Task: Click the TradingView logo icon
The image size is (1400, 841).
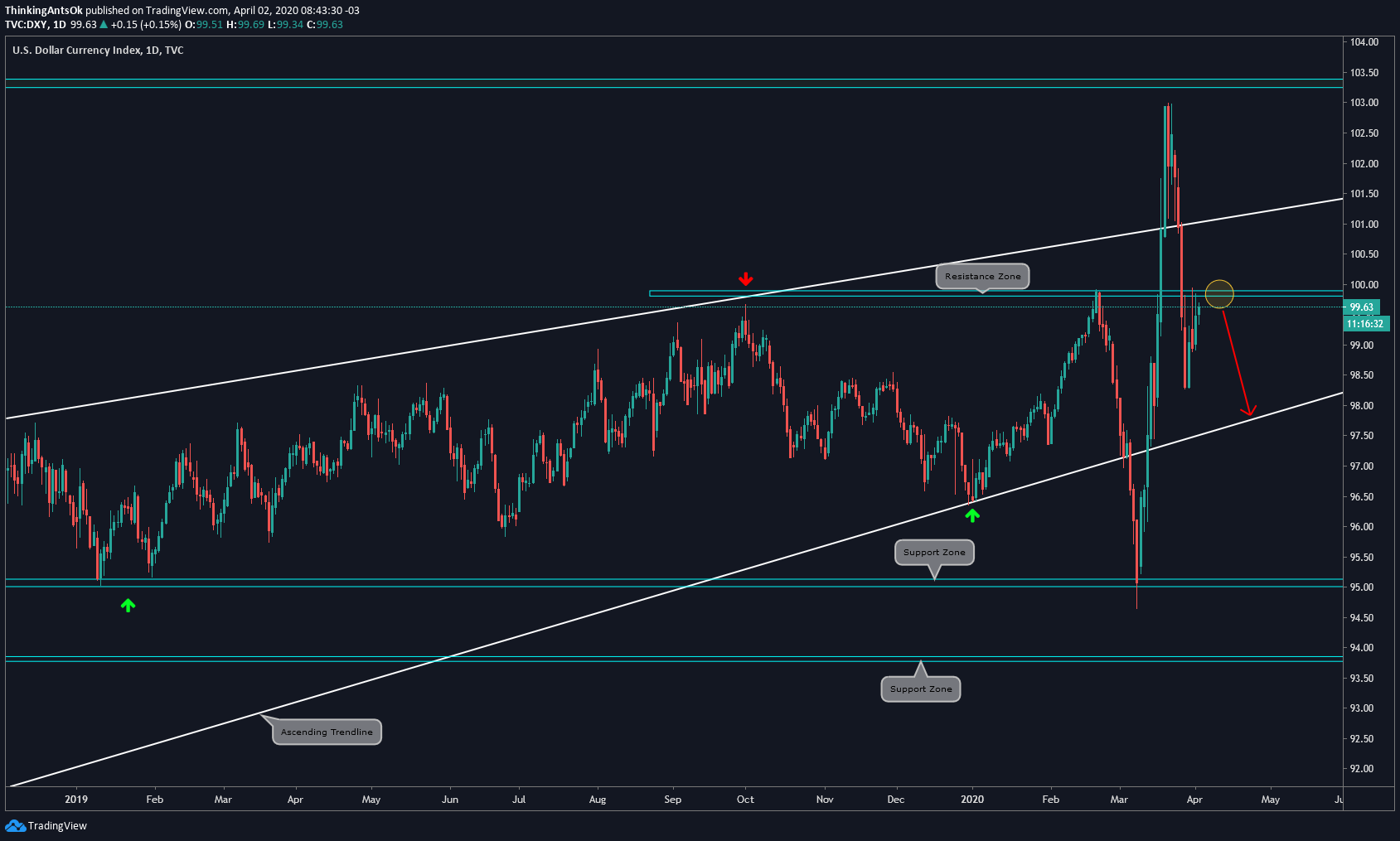Action: (15, 825)
